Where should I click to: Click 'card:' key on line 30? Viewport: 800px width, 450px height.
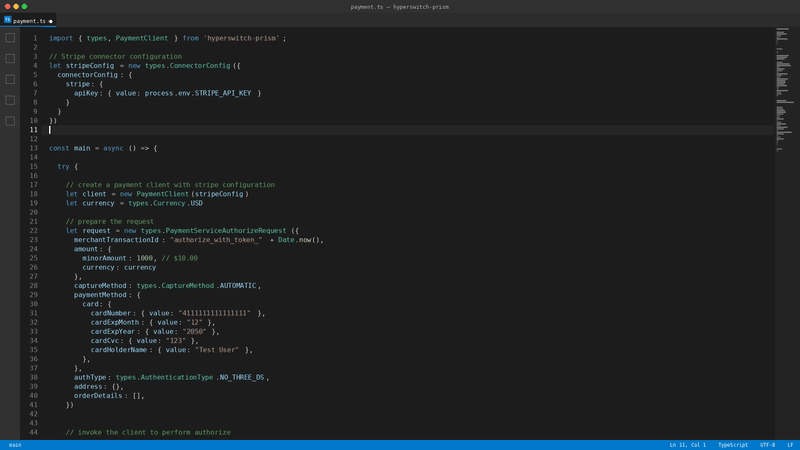click(x=91, y=305)
